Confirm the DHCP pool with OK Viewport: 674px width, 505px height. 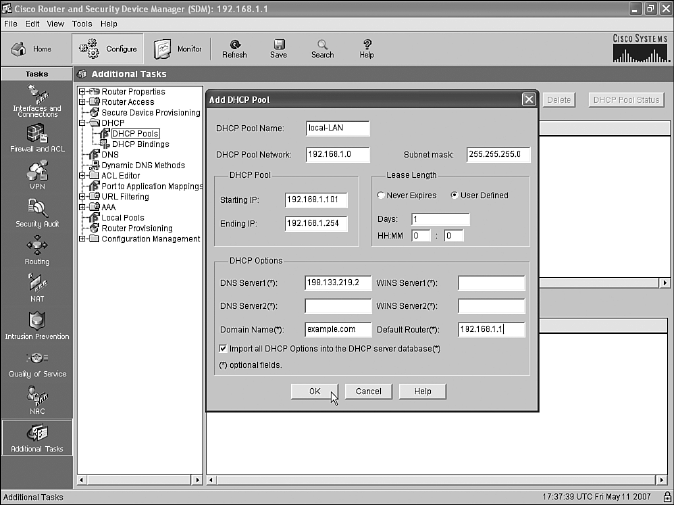coord(315,391)
